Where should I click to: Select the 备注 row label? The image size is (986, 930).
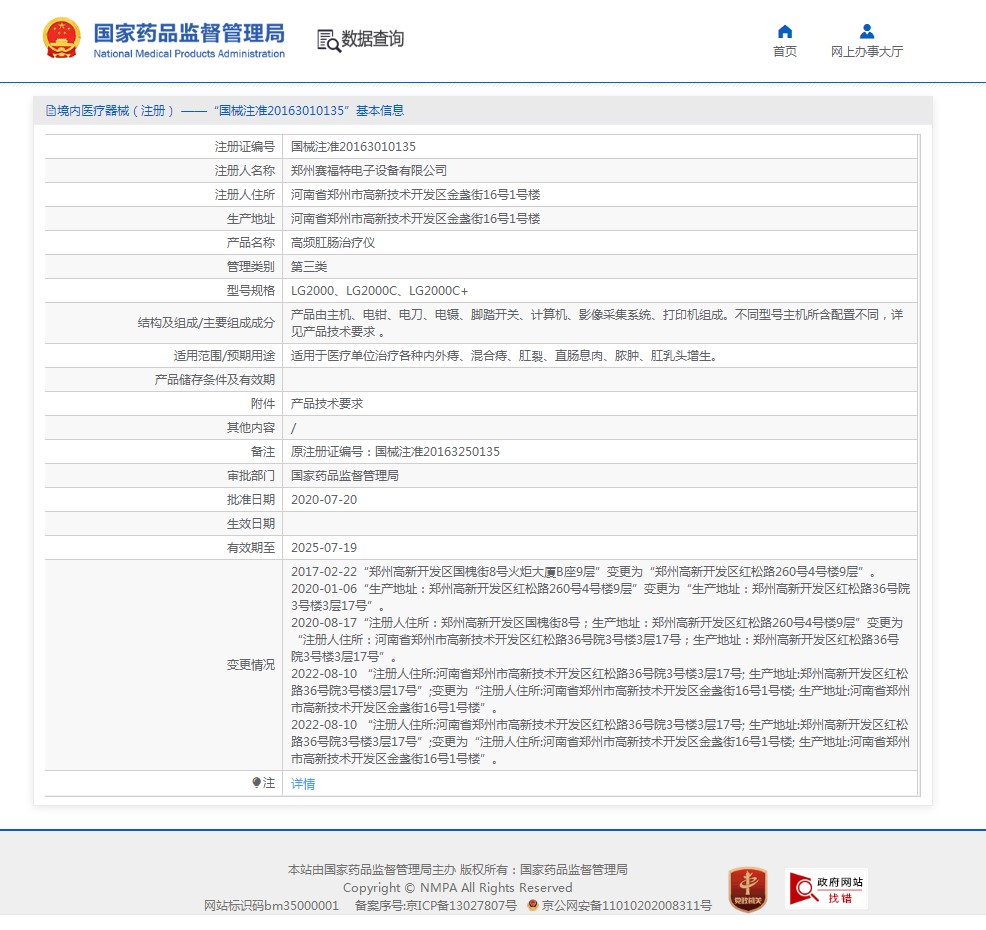pos(263,451)
